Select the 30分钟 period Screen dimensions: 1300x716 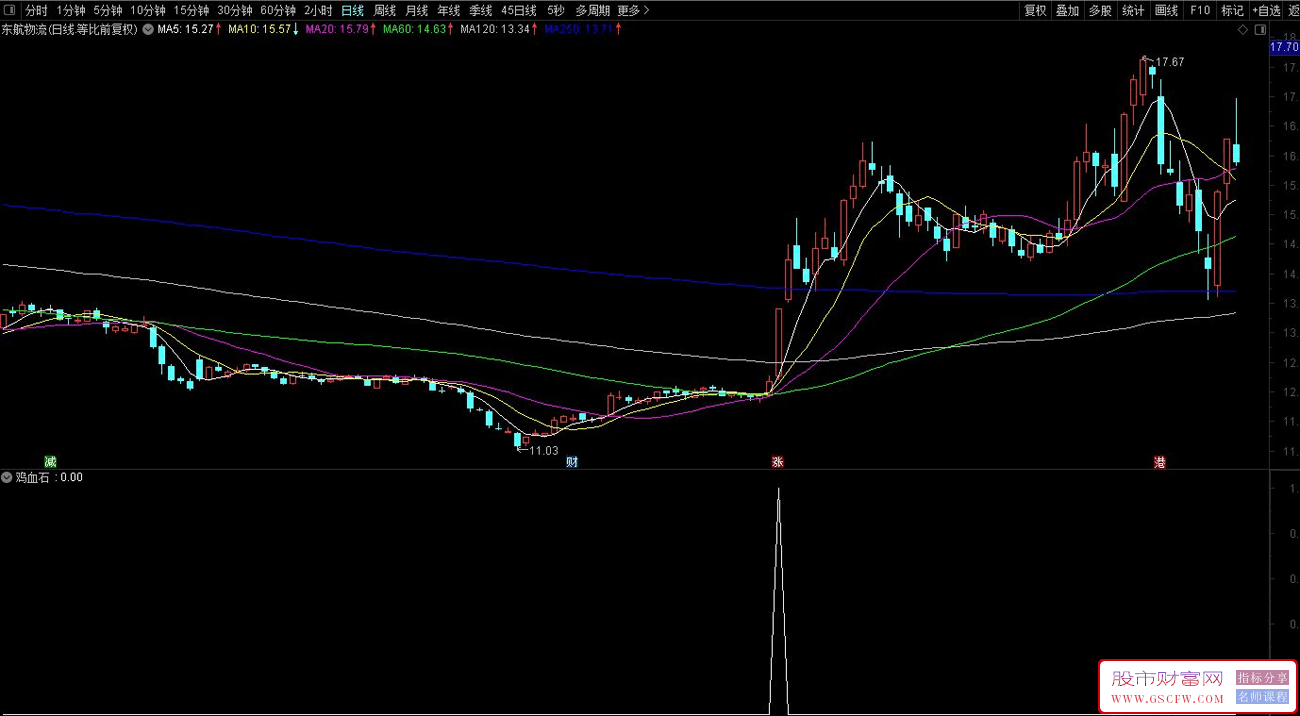235,10
